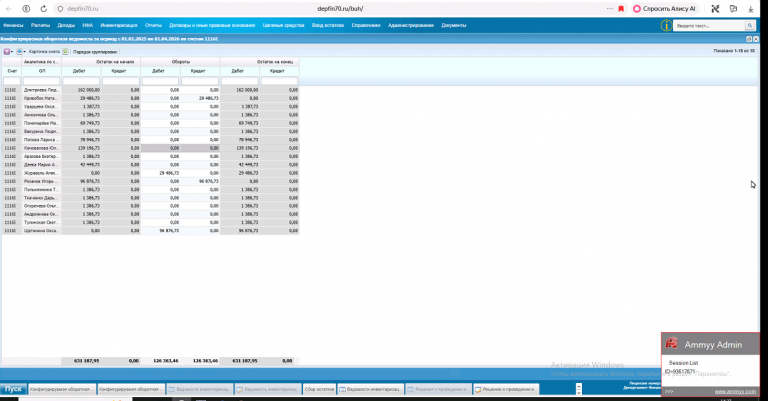
Task: Click Спросить Алису AI button
Action: click(x=665, y=9)
